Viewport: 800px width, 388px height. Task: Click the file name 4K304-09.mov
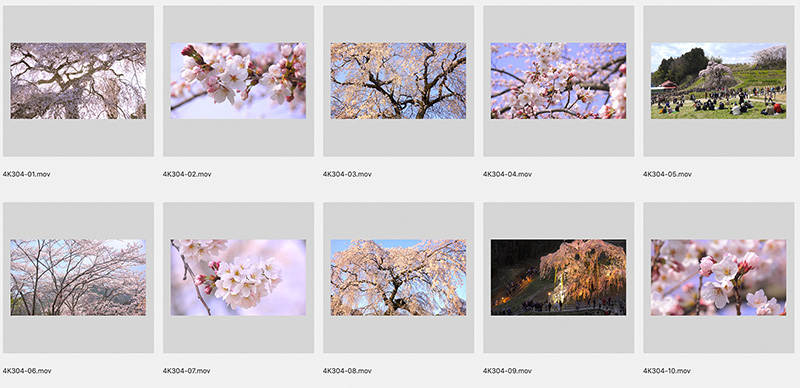(x=508, y=371)
